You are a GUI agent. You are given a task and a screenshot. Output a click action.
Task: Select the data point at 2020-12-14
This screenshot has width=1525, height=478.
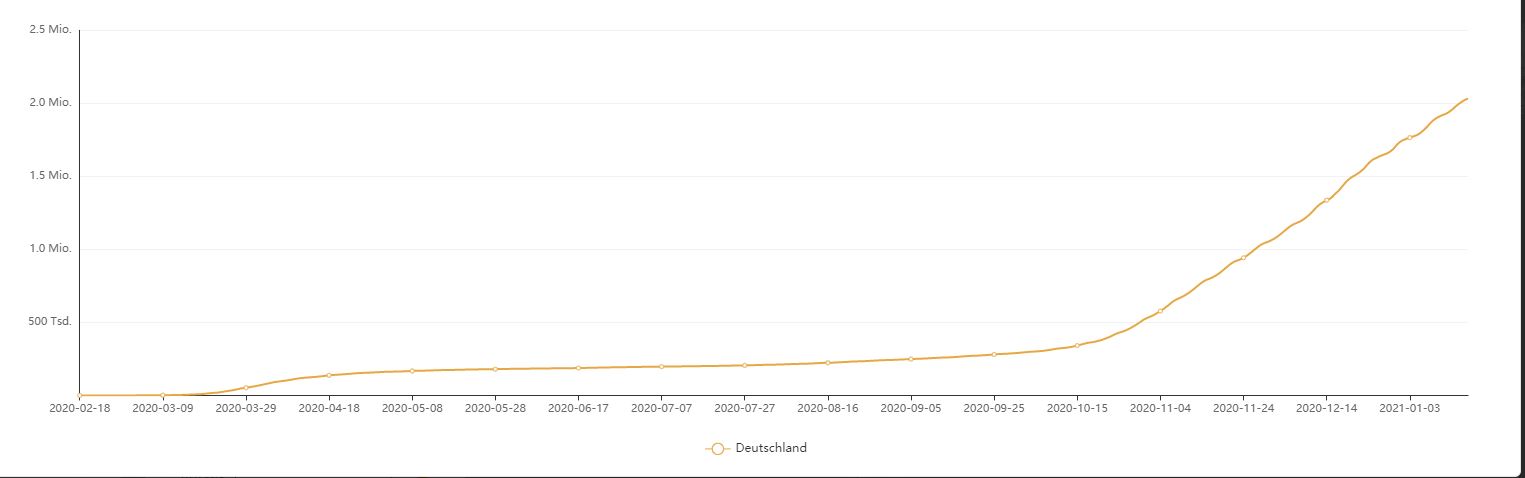coord(1327,200)
